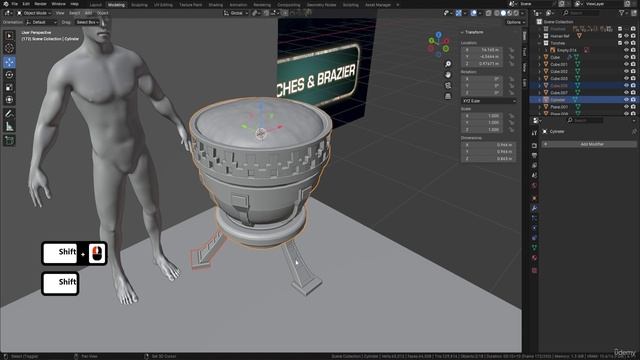Activate the Rotate tool in toolbar
640x360 pixels.
click(9, 75)
